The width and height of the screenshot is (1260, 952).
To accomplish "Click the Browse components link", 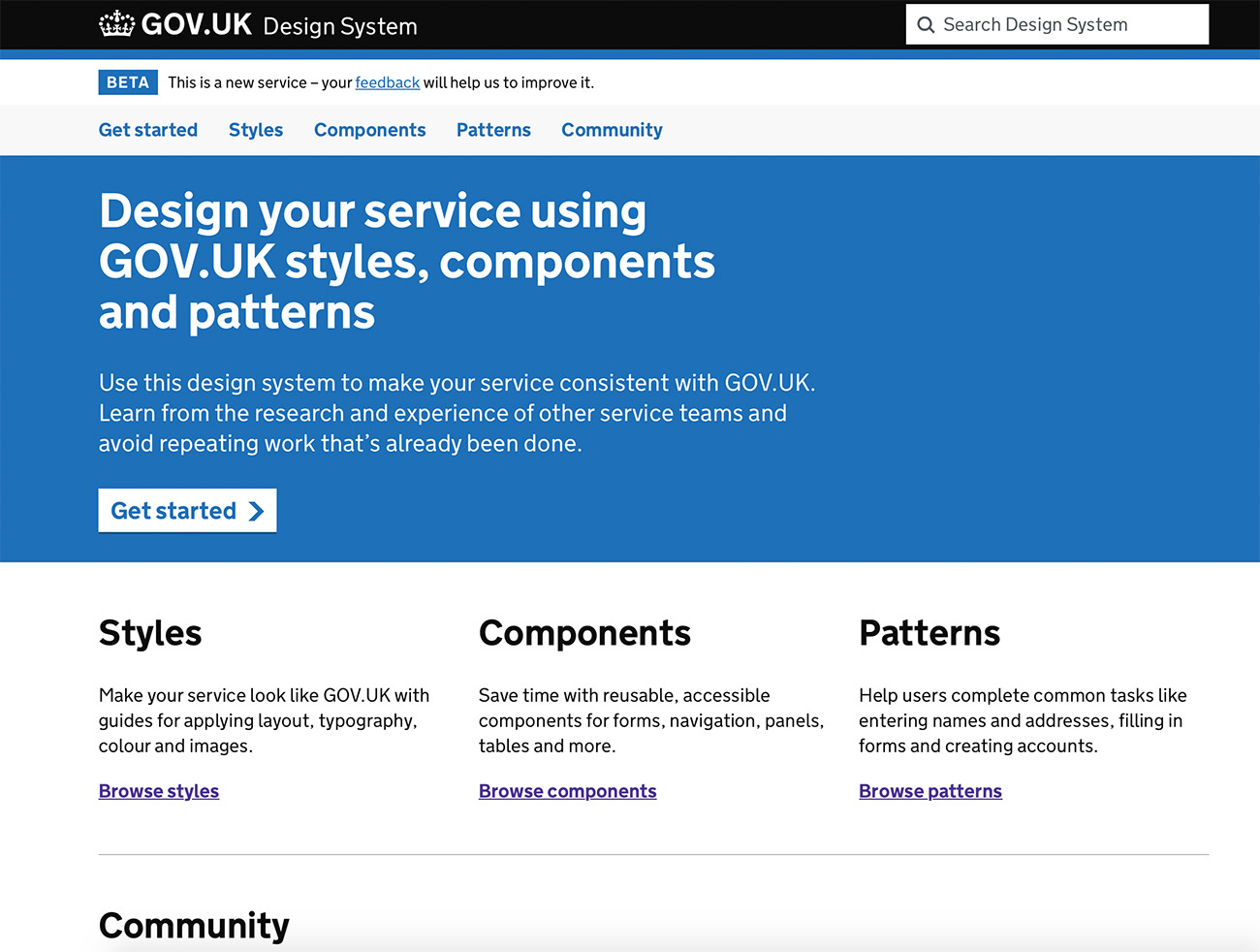I will 567,791.
